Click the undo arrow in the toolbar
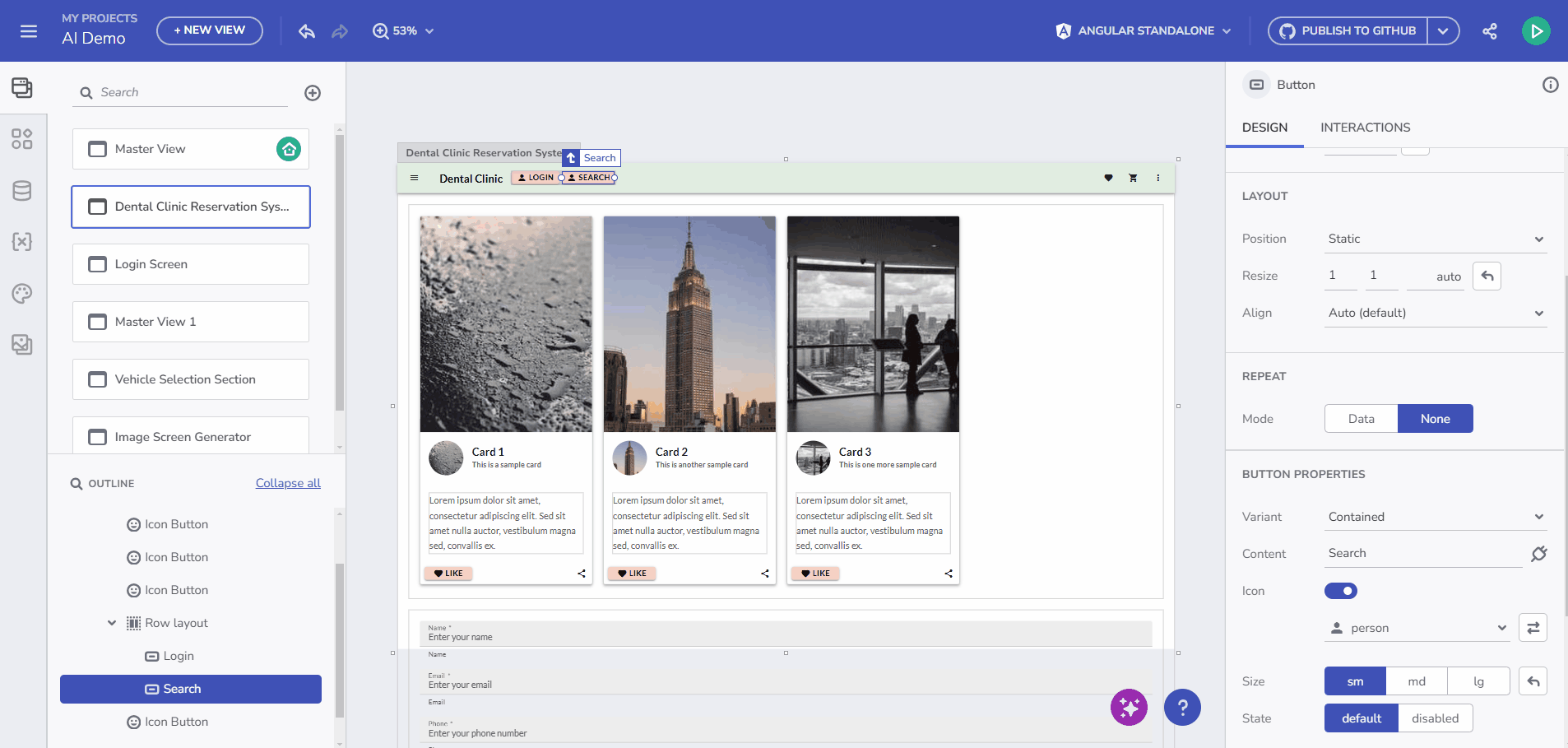 tap(307, 30)
